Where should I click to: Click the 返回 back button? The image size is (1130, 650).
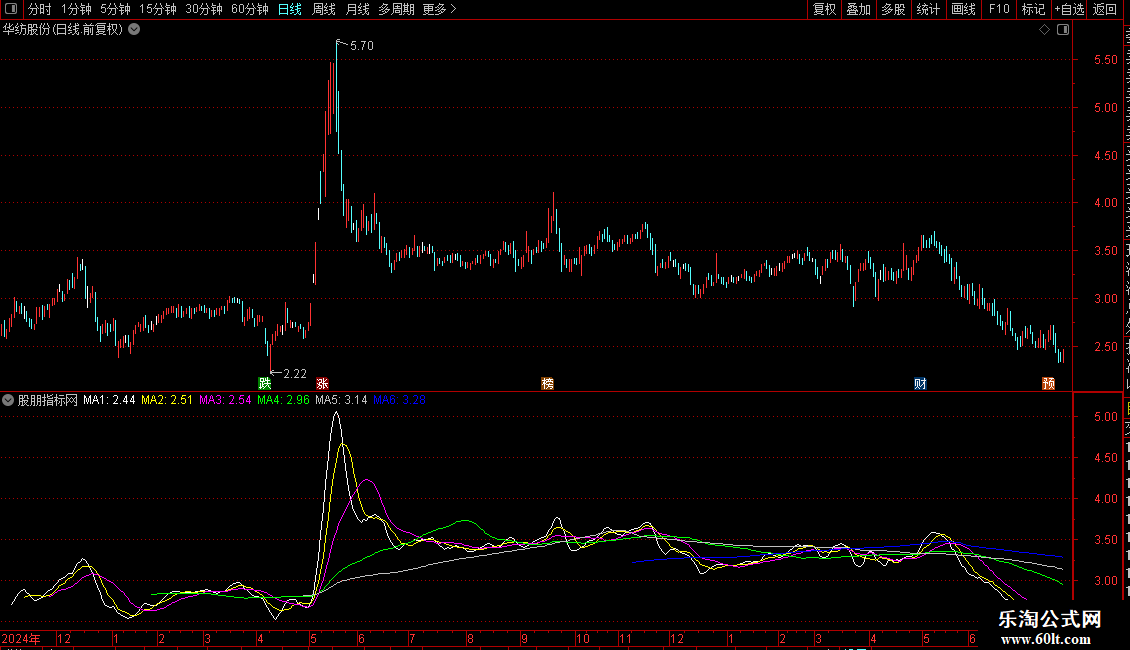[x=1105, y=9]
